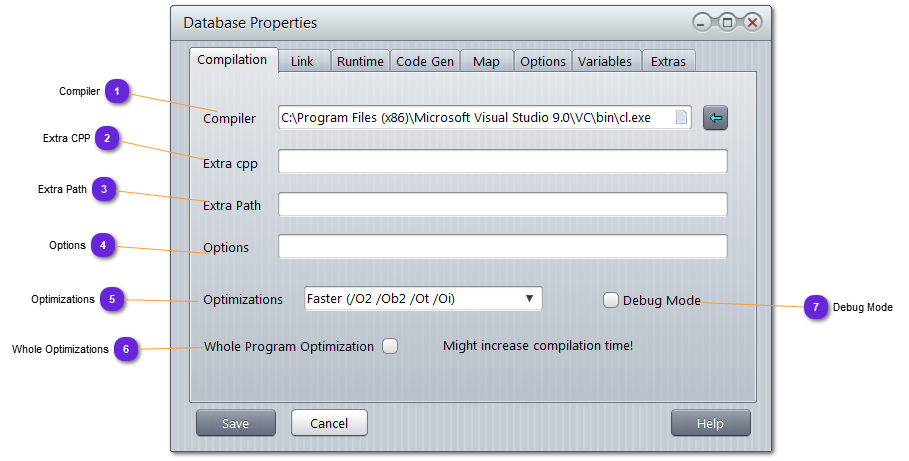The height and width of the screenshot is (461, 909).
Task: Show the Extras tab
Action: coord(668,61)
